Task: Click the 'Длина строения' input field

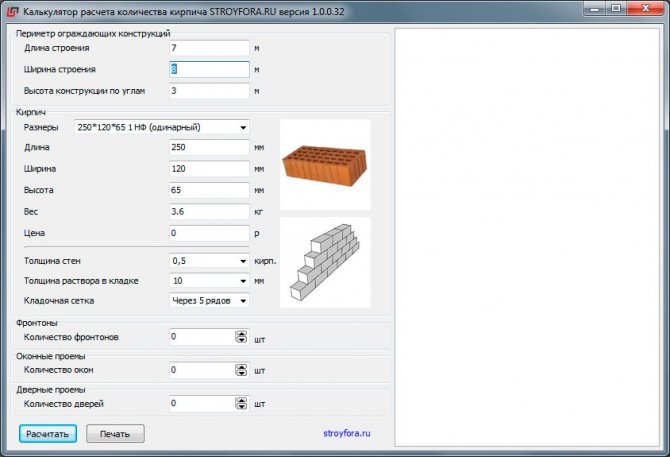Action: tap(208, 48)
